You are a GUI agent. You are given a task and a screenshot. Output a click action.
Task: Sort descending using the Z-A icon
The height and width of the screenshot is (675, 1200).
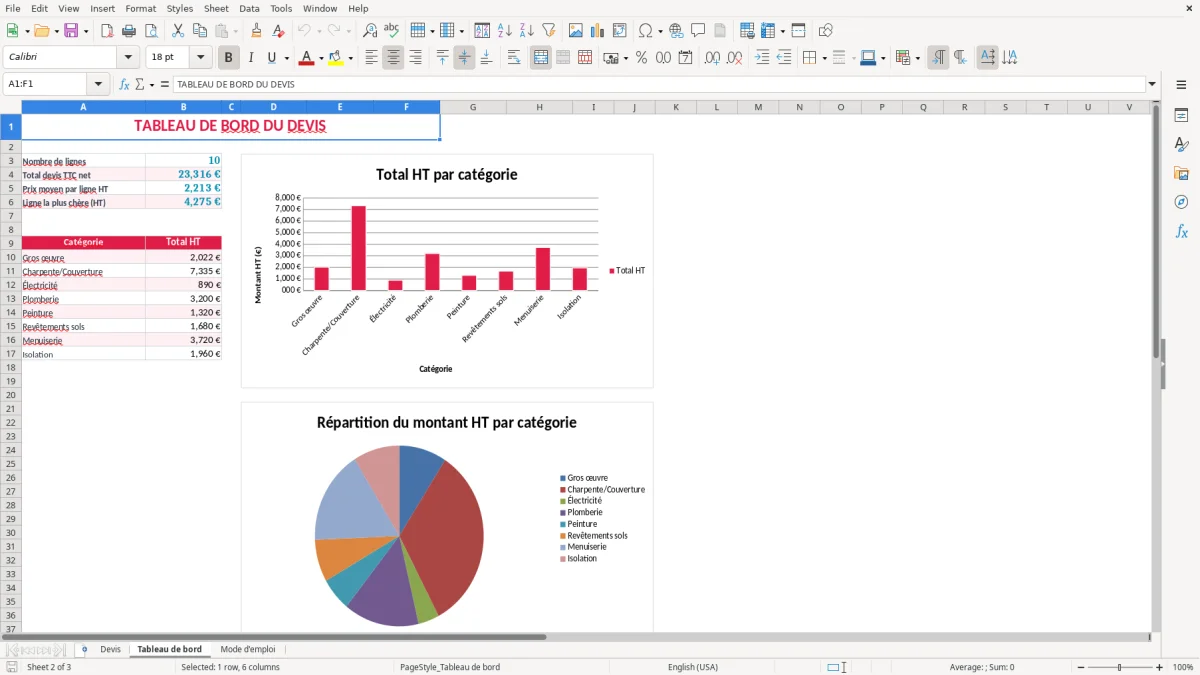(x=527, y=31)
